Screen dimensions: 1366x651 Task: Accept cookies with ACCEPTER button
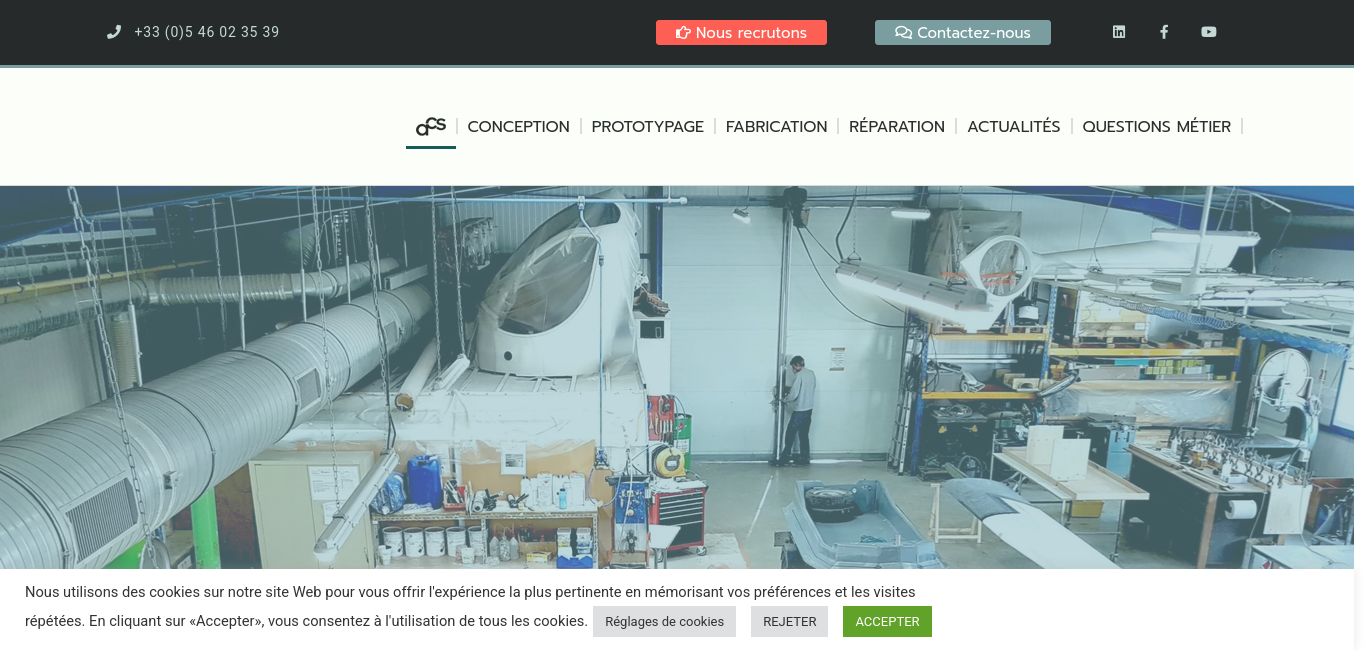point(887,621)
